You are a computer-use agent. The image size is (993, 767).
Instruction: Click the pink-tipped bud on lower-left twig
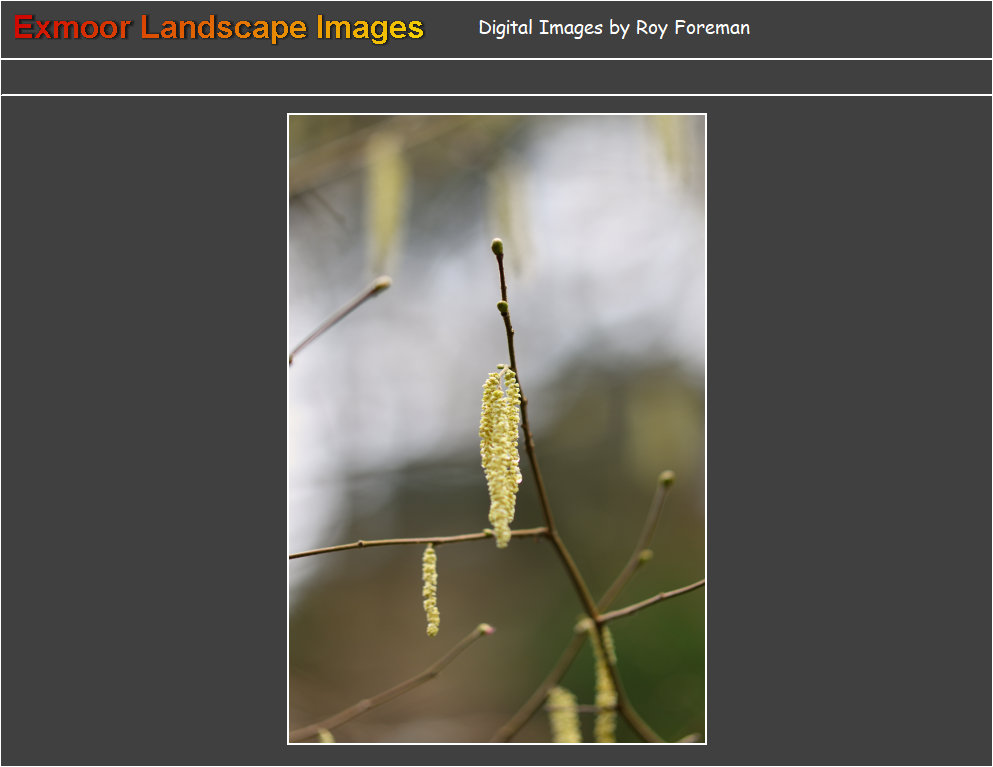(x=486, y=629)
